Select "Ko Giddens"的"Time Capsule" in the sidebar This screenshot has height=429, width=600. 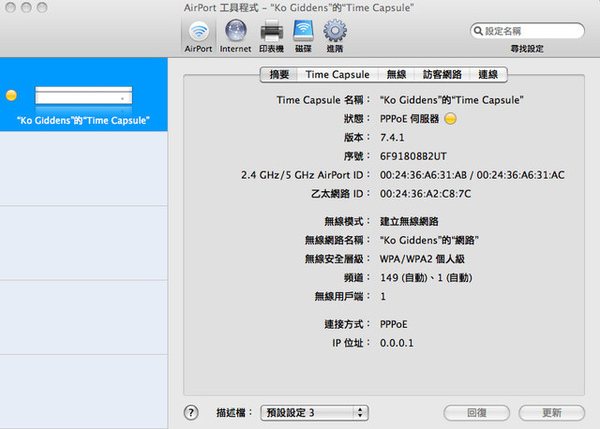(x=83, y=95)
